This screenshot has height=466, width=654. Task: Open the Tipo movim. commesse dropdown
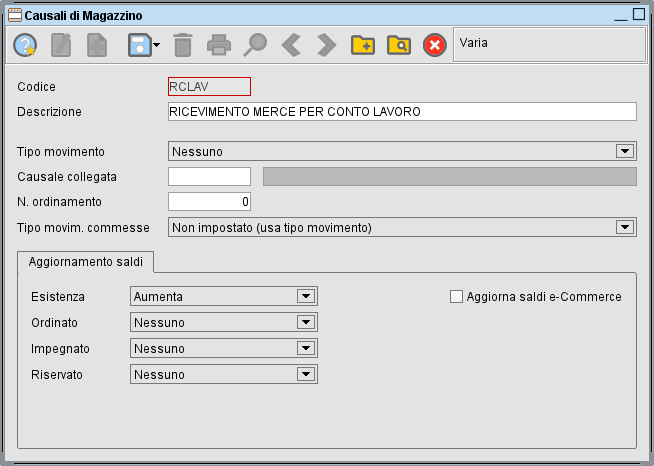625,228
